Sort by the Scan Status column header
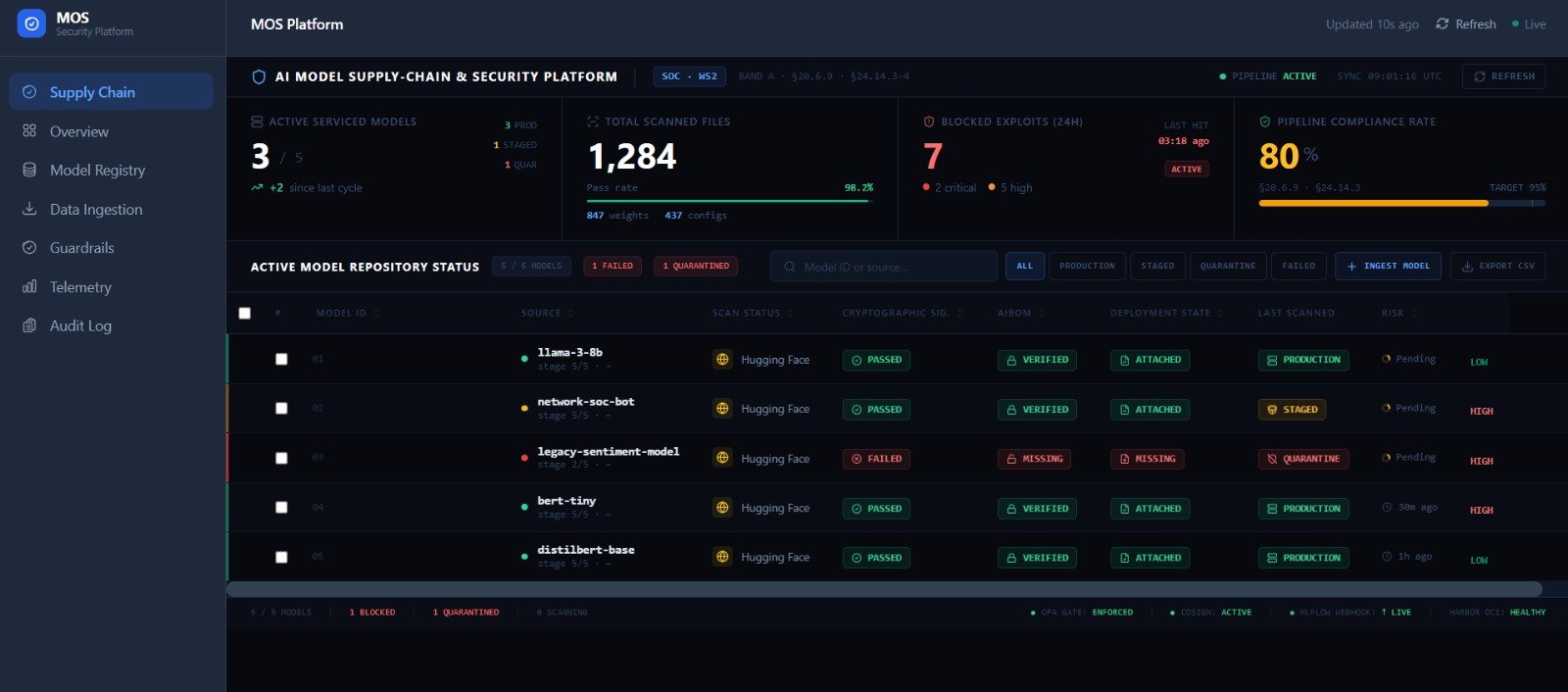1568x692 pixels. (753, 313)
